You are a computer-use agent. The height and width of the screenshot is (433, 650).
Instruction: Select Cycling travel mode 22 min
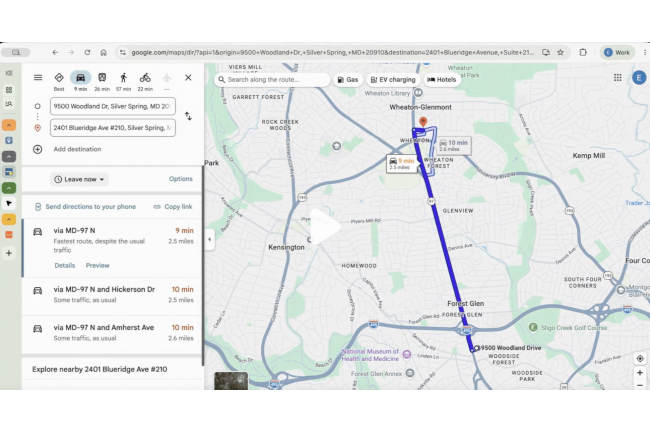145,82
